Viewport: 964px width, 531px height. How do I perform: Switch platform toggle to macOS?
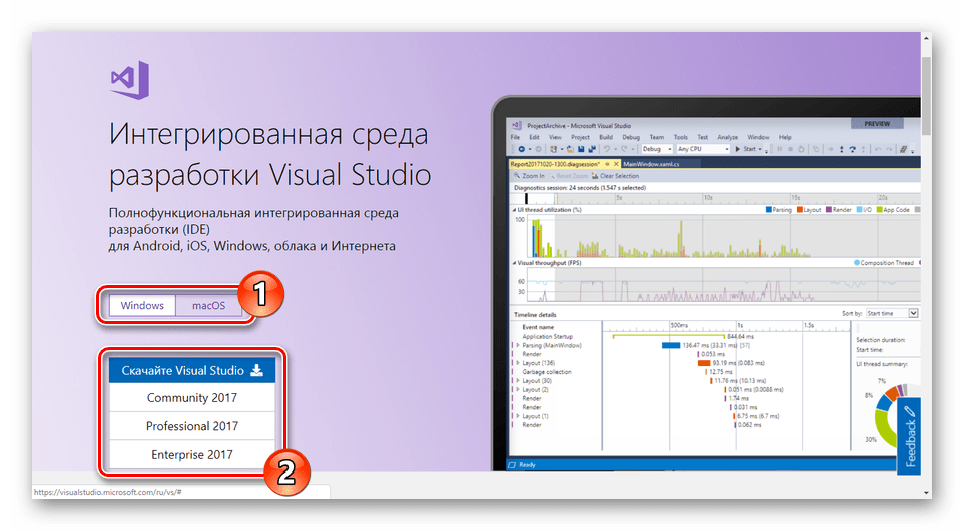click(x=208, y=306)
